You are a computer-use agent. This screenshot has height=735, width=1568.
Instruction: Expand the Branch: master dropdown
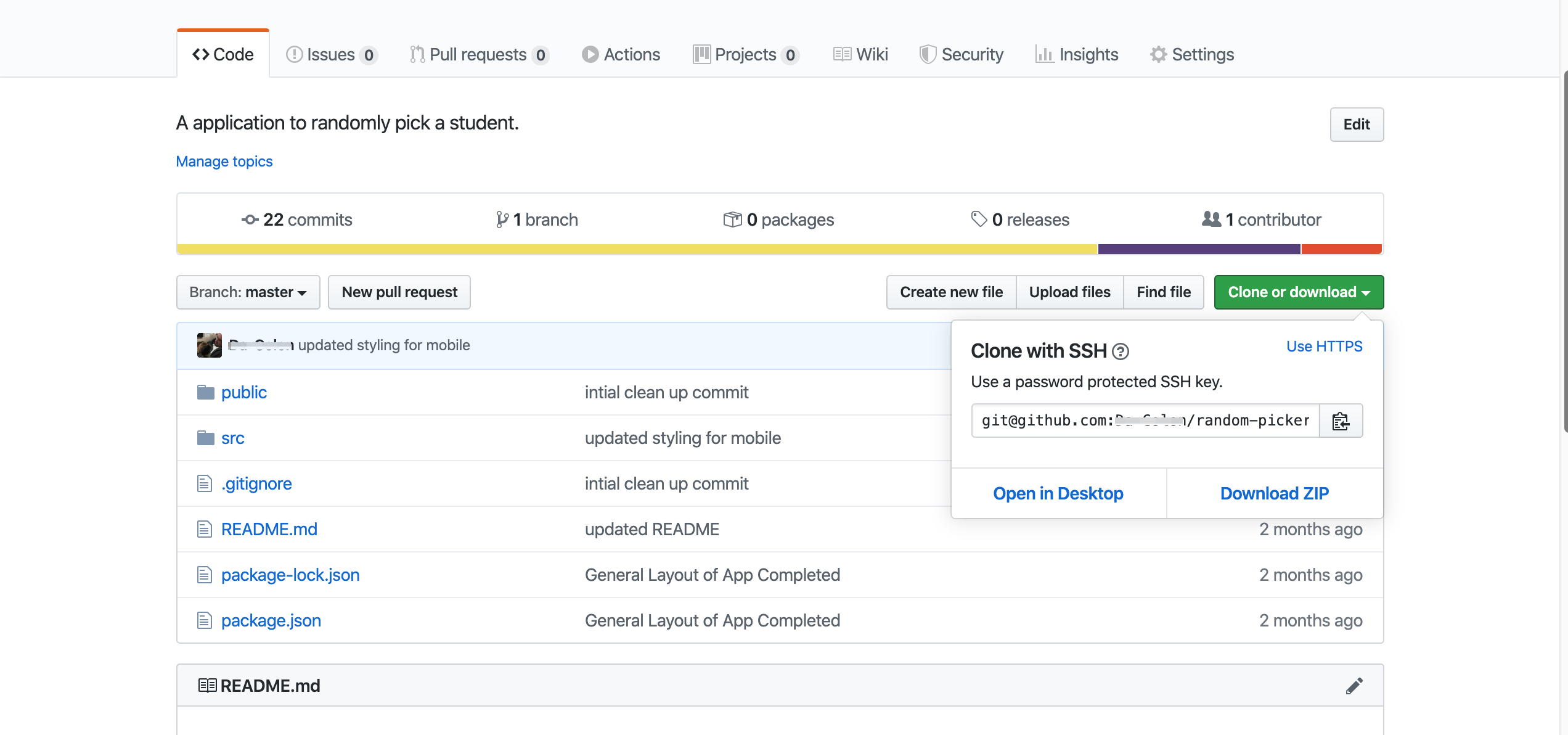tap(248, 292)
